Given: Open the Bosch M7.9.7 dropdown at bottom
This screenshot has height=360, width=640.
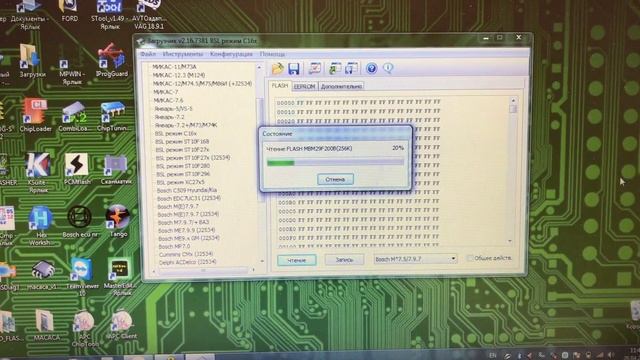Looking at the screenshot, I should click(x=415, y=259).
